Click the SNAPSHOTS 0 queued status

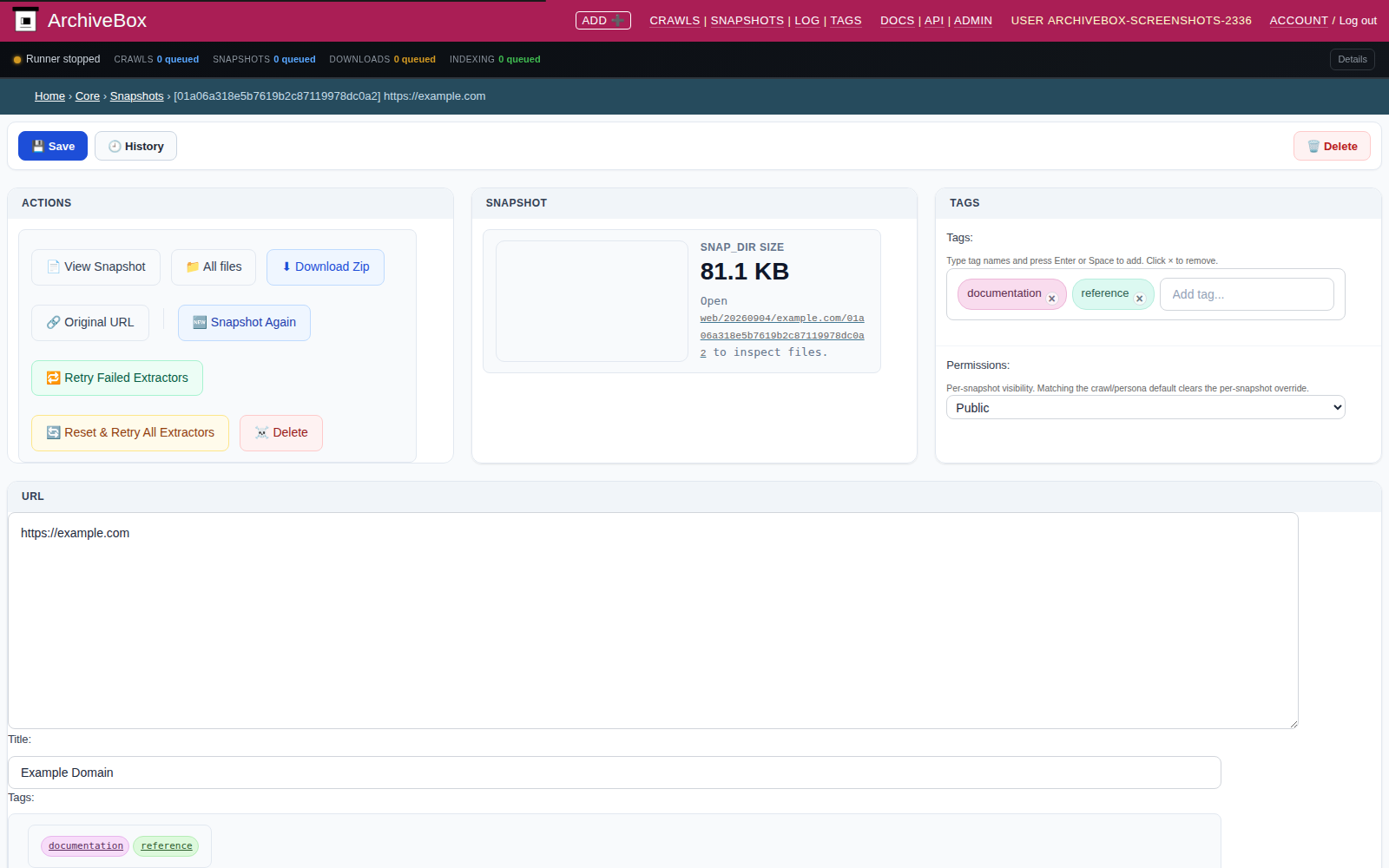pos(264,60)
